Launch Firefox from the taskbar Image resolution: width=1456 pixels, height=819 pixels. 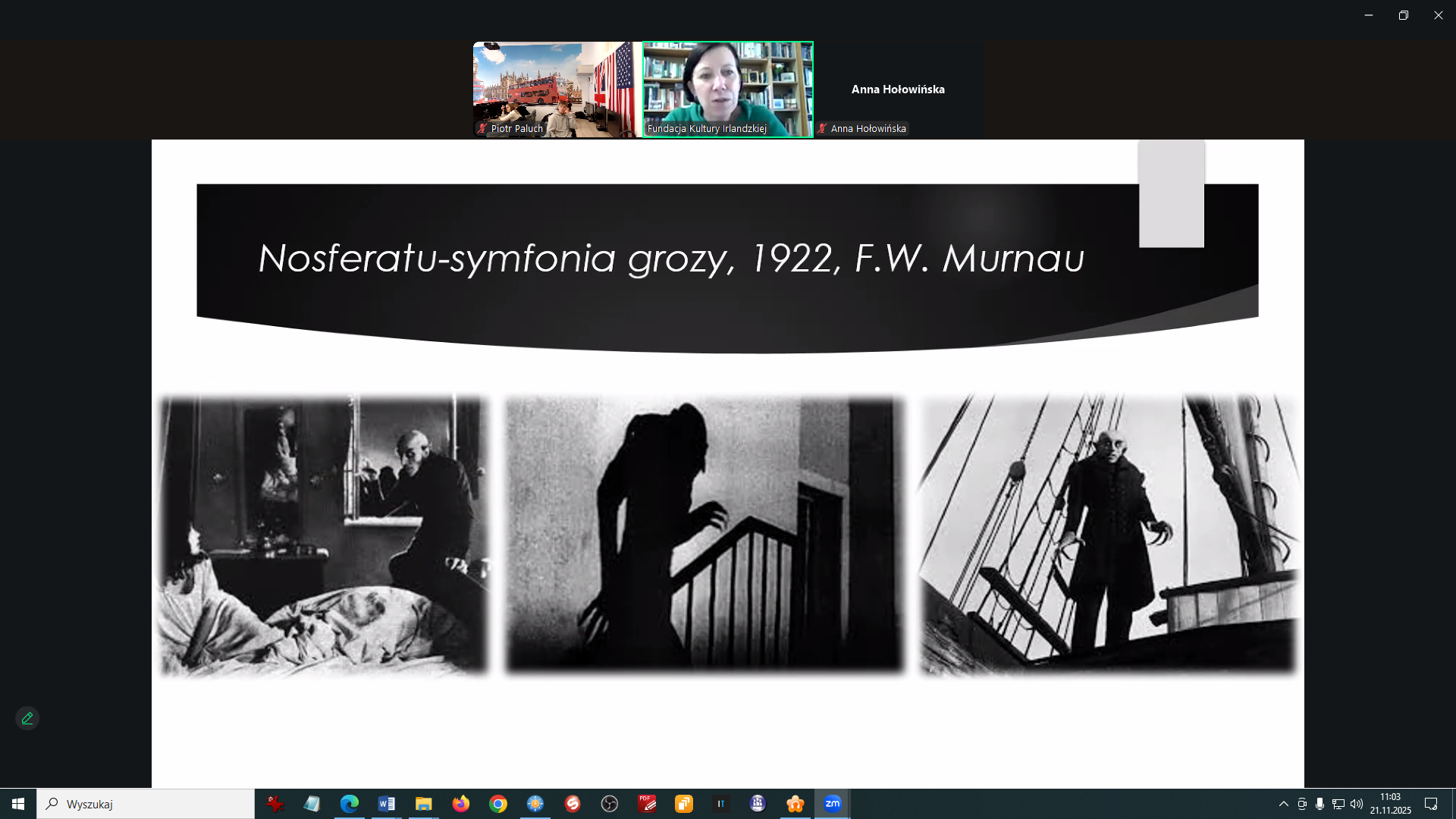coord(461,804)
